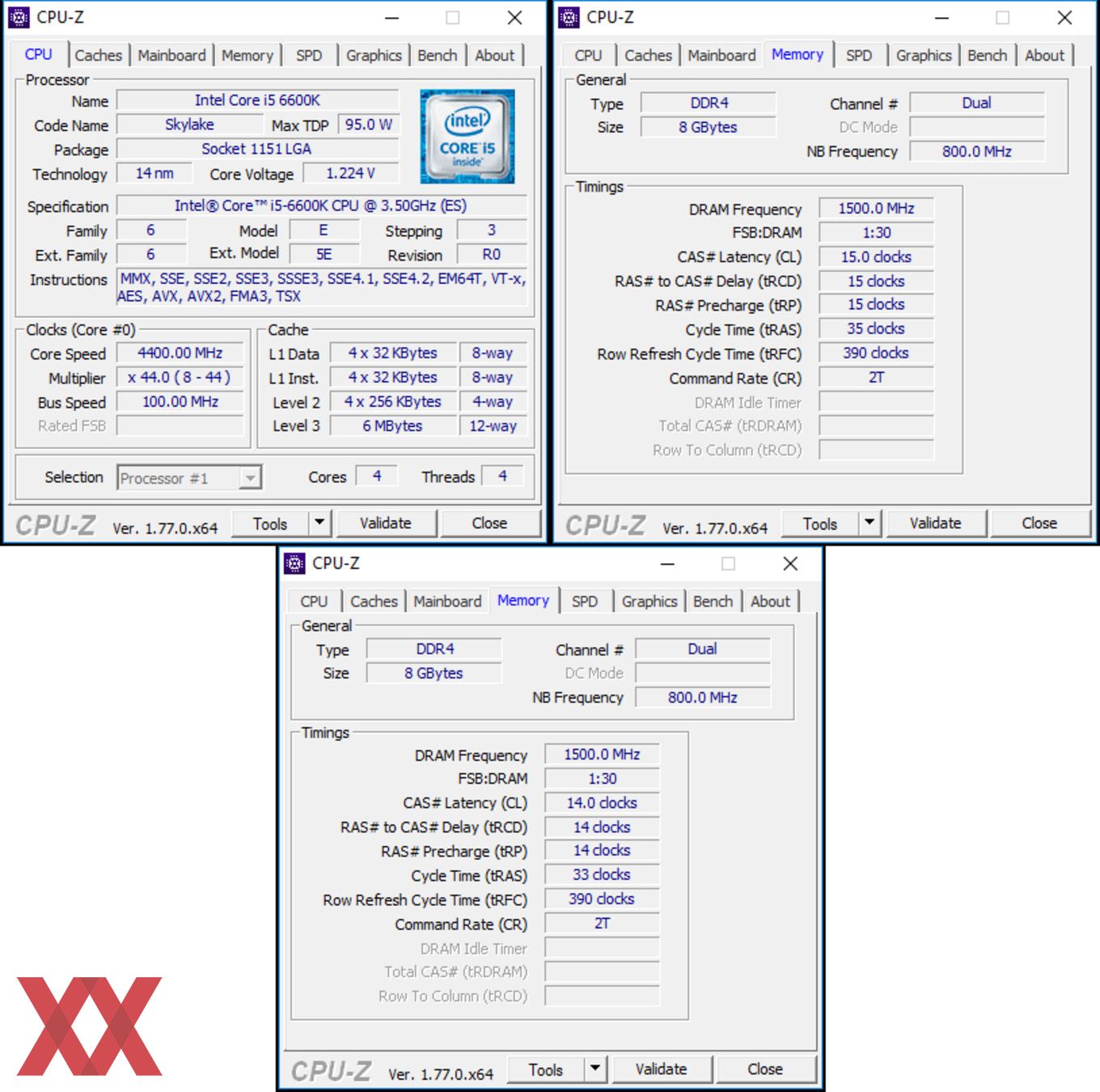Go to the Graphics tab in the top-left window

(374, 55)
